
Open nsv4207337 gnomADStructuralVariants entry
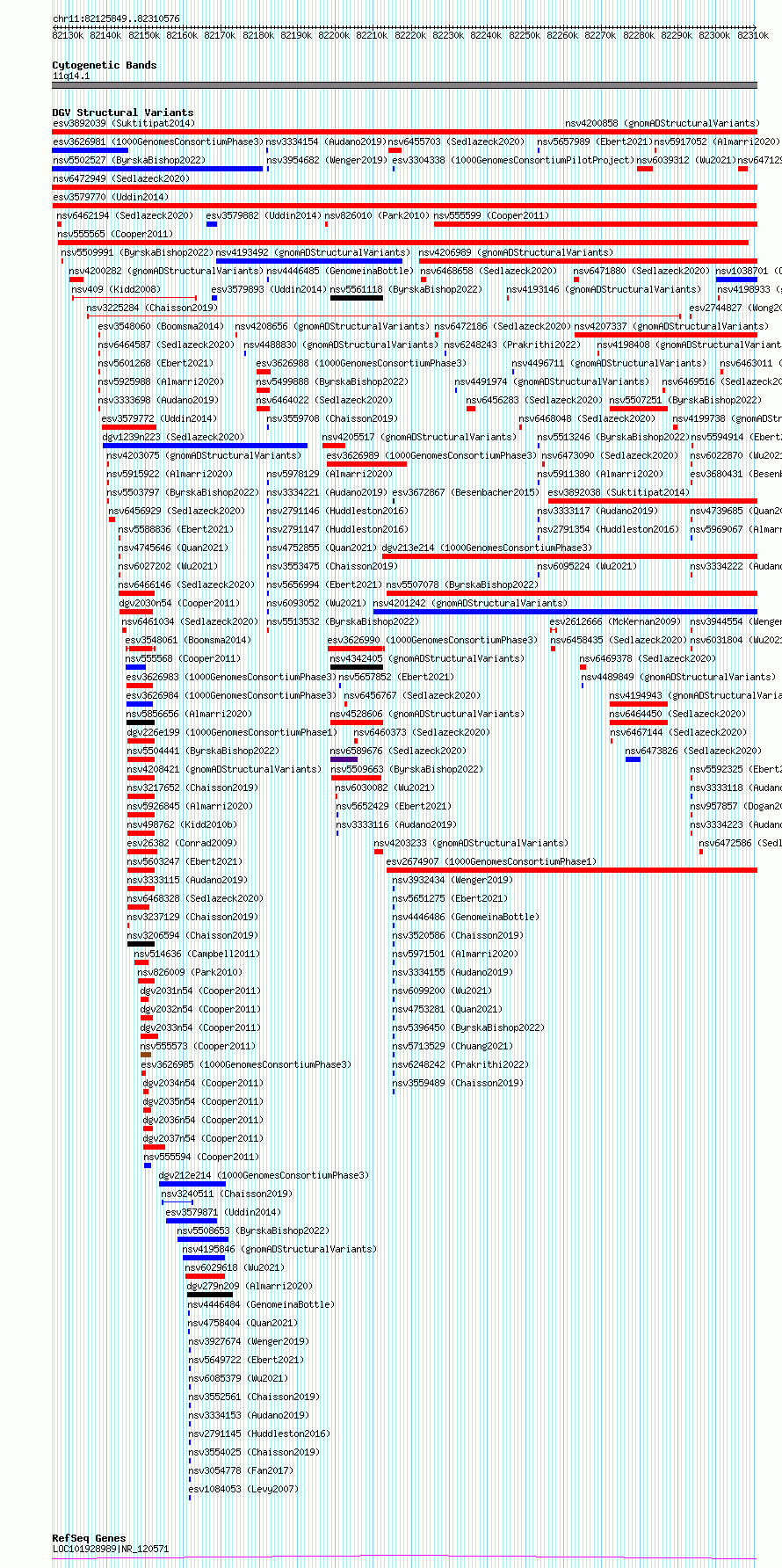[x=671, y=327]
